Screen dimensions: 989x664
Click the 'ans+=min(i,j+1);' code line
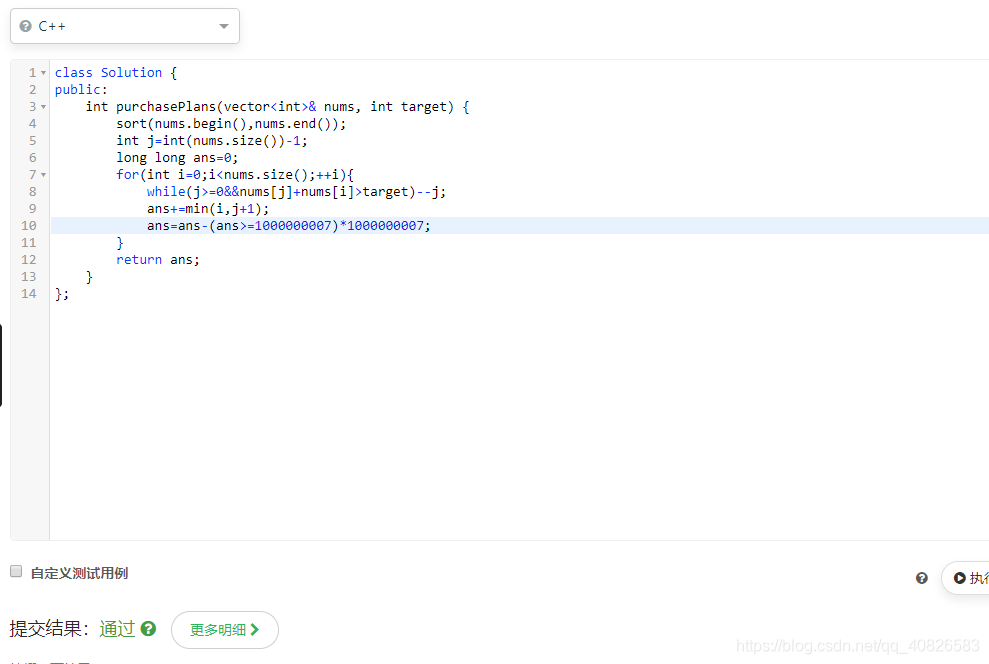[x=208, y=209]
